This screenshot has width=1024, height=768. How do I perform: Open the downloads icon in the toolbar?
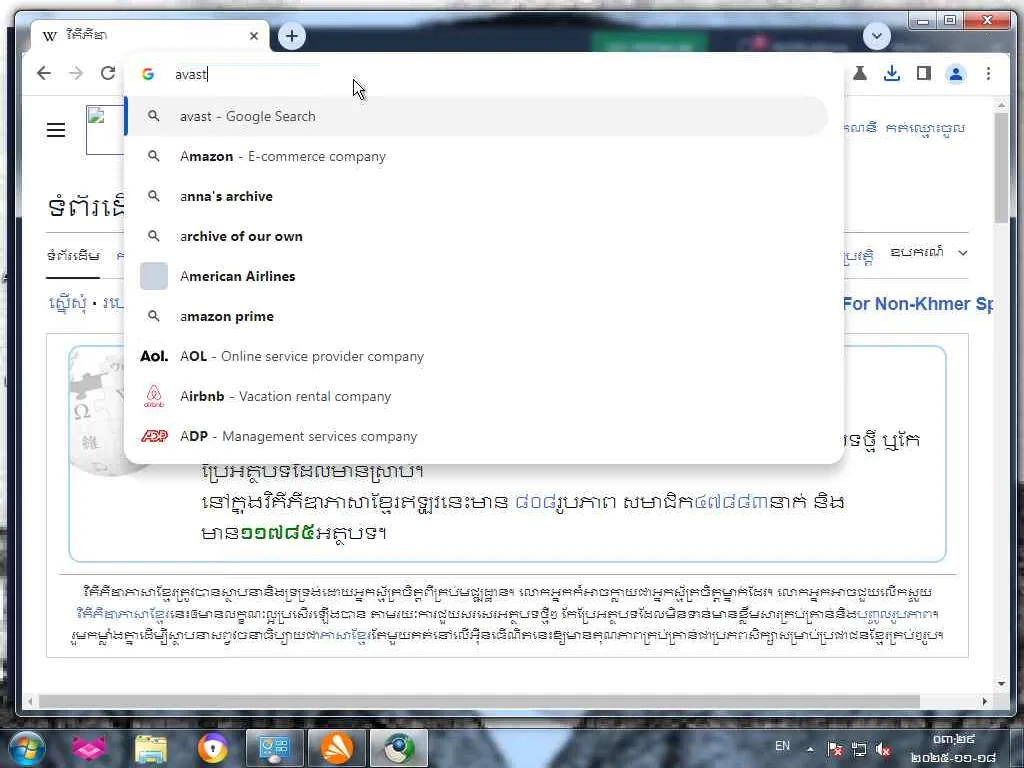click(891, 73)
